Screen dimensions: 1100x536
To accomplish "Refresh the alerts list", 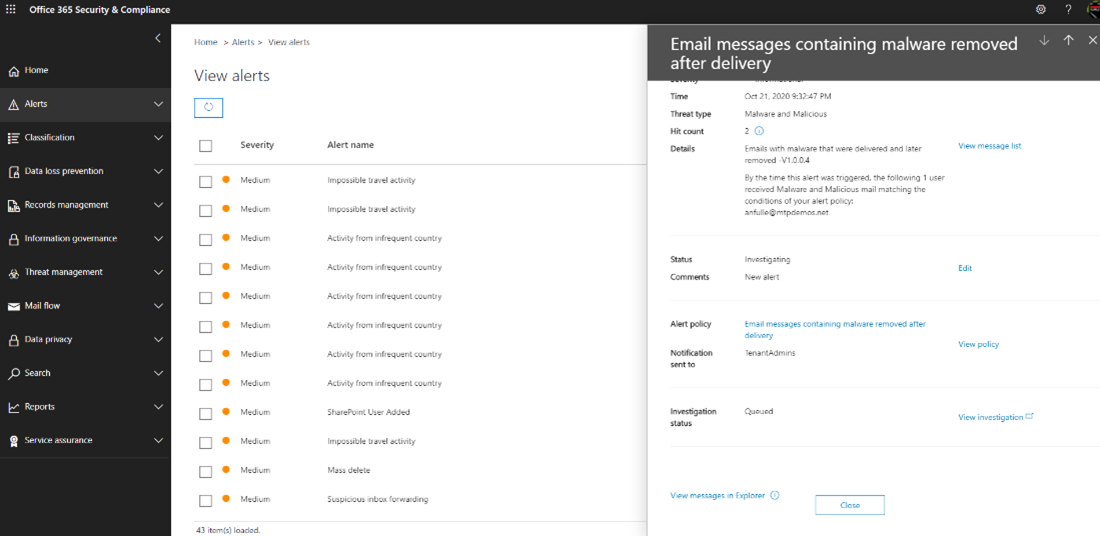I will click(208, 107).
